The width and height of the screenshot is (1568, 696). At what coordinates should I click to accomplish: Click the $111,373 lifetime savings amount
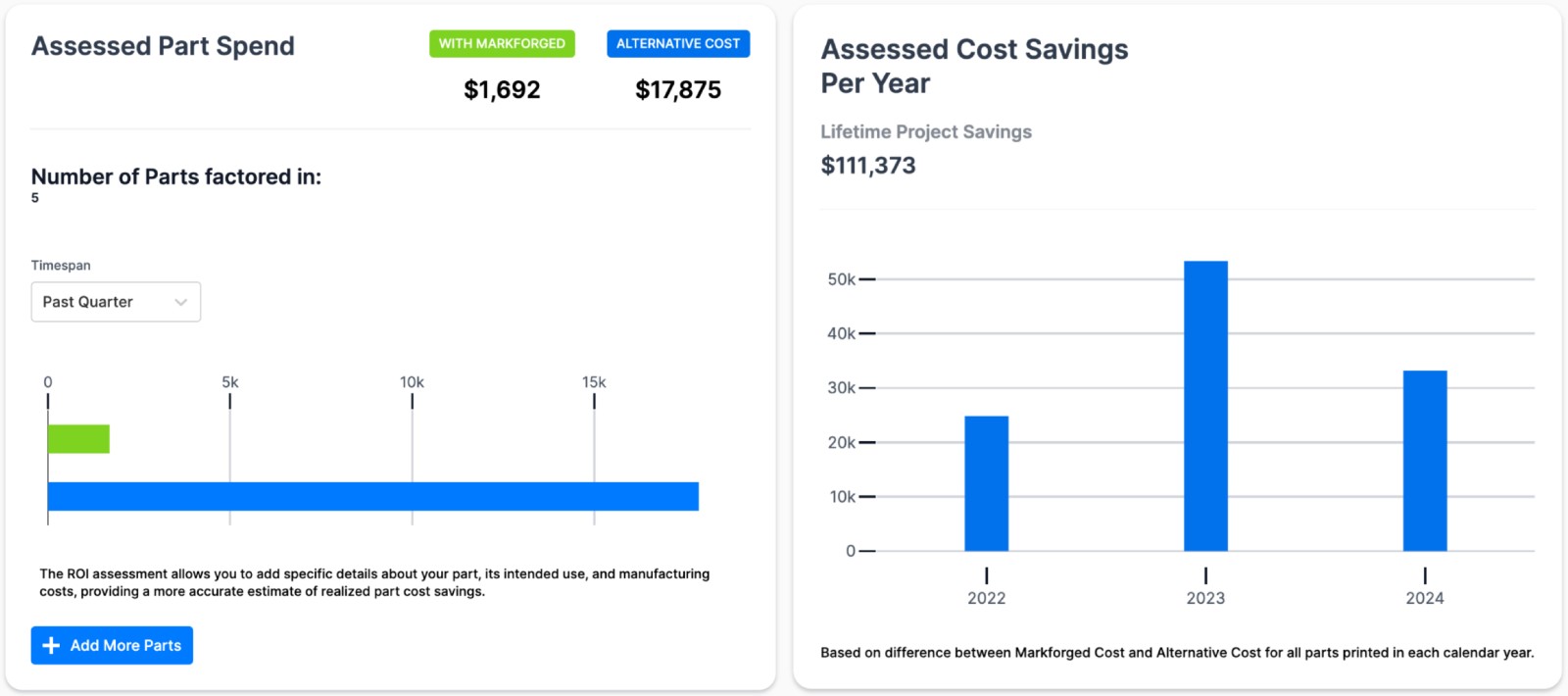(868, 166)
